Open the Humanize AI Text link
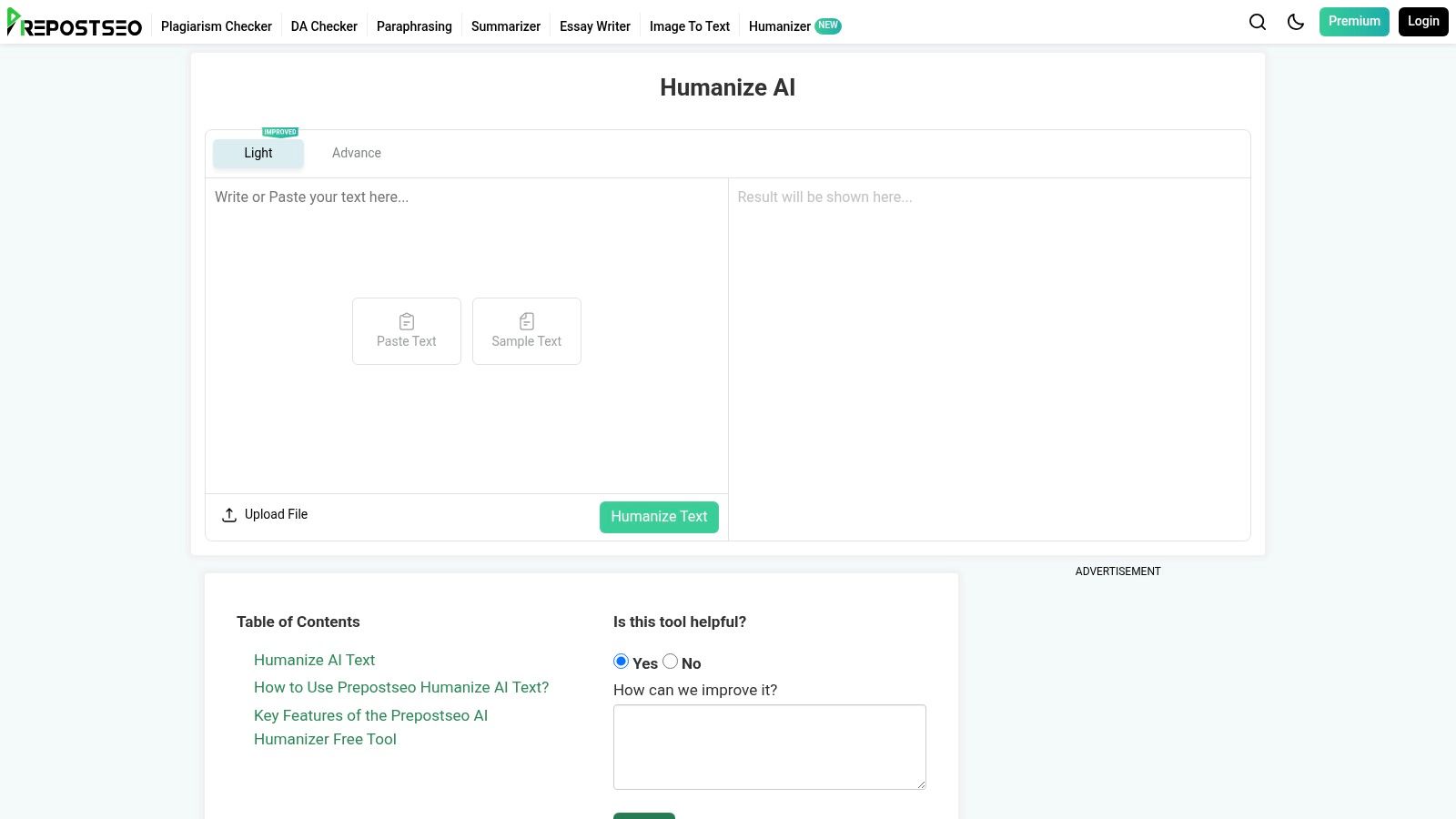This screenshot has width=1456, height=819. [314, 660]
